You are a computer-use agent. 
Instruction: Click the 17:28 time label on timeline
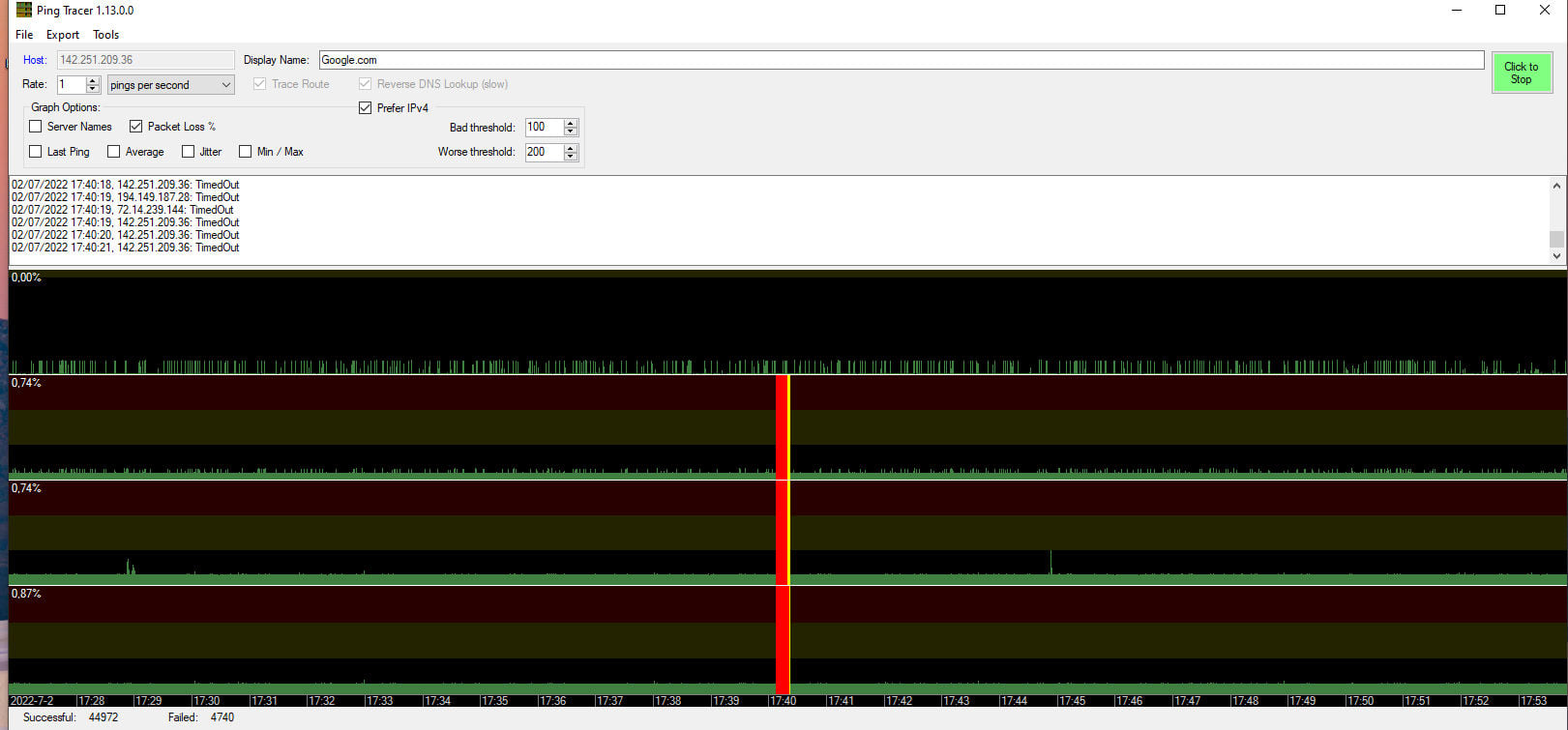92,701
